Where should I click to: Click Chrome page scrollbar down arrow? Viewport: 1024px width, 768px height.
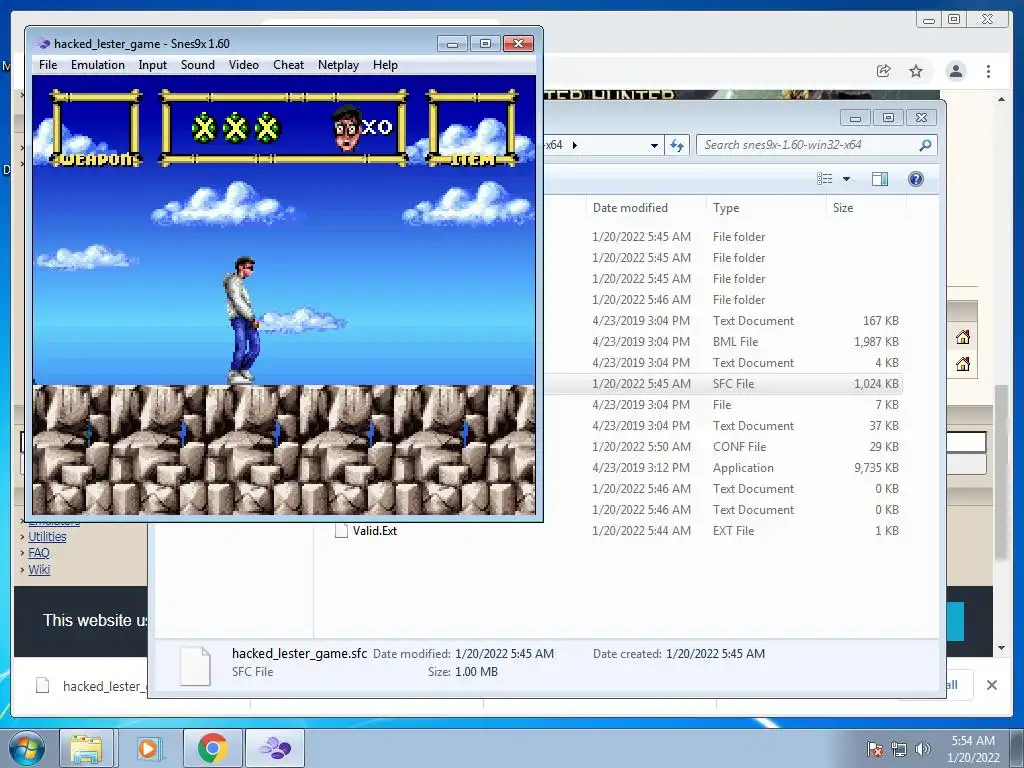[1001, 648]
